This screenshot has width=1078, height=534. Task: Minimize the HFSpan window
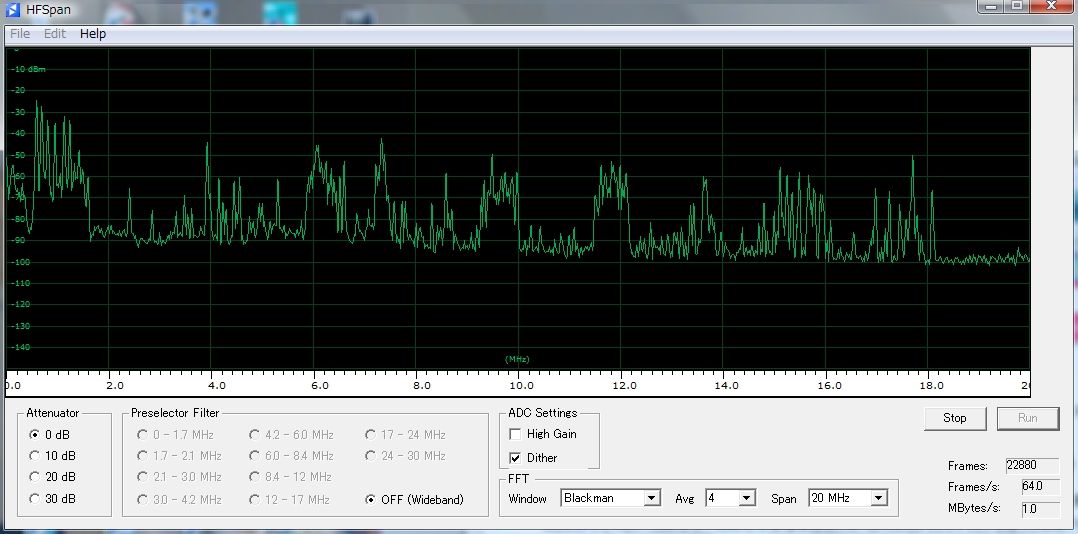991,6
